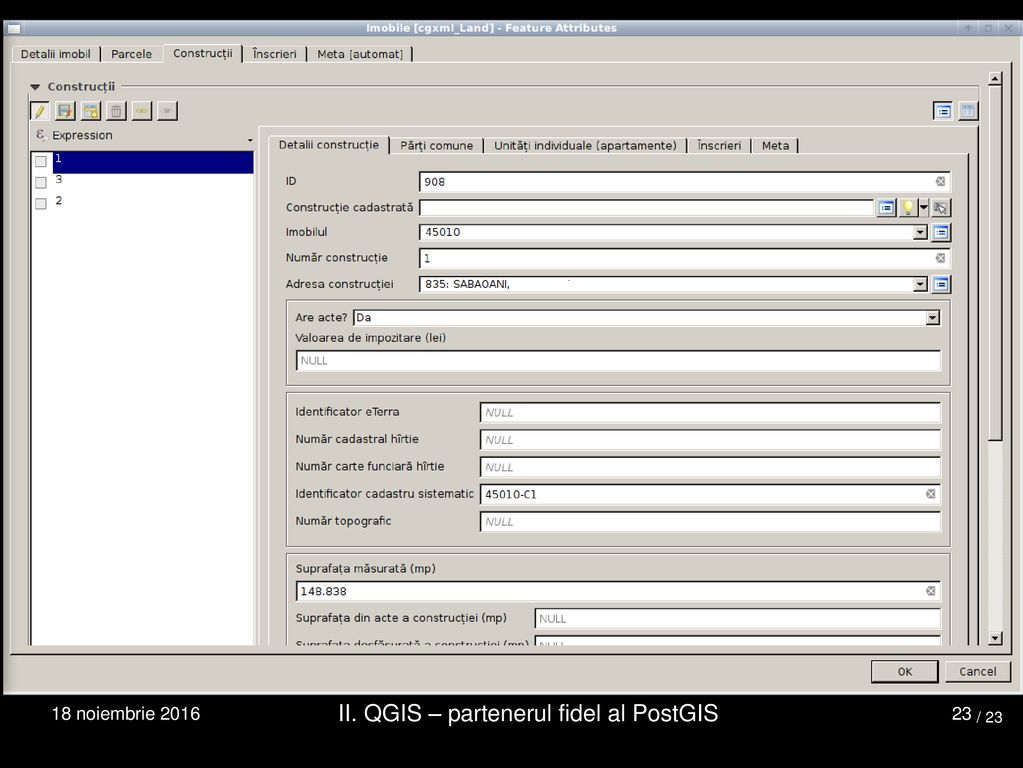1023x768 pixels.
Task: Open the Adresa construcției related form icon
Action: coord(941,284)
